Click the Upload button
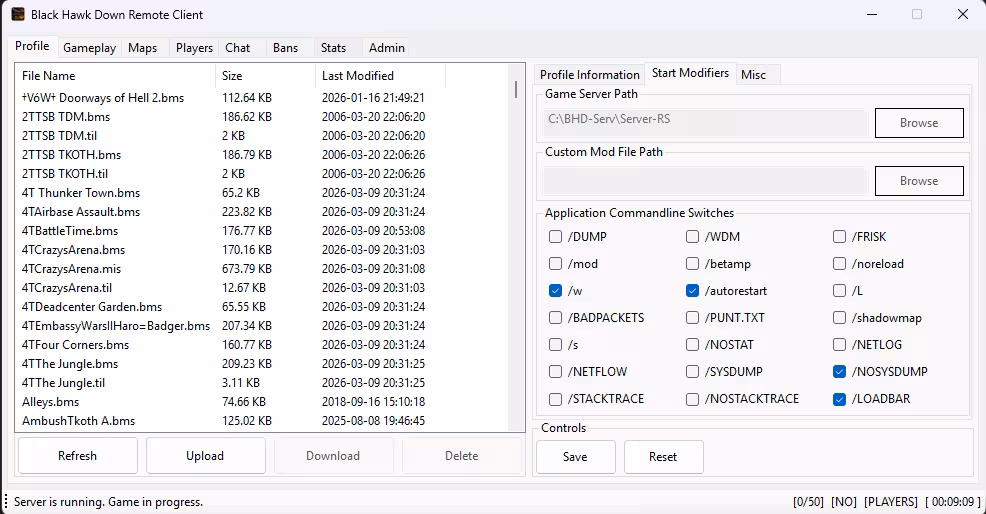 [x=205, y=455]
